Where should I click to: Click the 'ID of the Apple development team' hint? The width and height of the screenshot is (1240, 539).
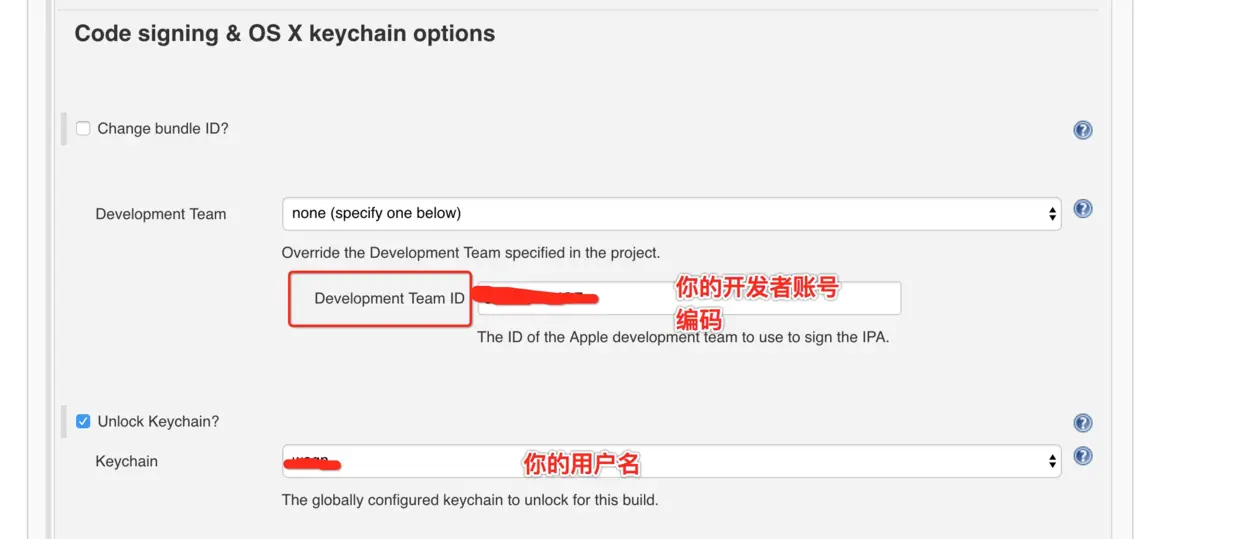682,337
